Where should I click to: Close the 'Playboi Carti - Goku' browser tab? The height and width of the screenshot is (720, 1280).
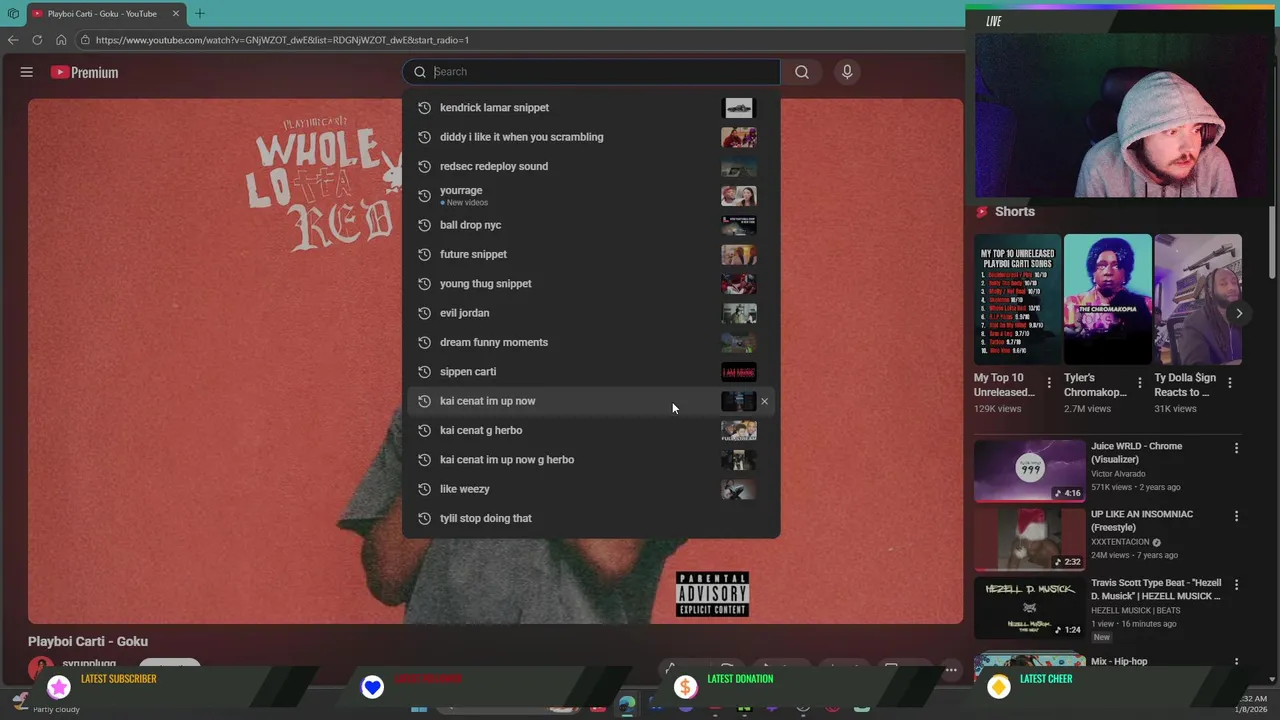coord(176,14)
